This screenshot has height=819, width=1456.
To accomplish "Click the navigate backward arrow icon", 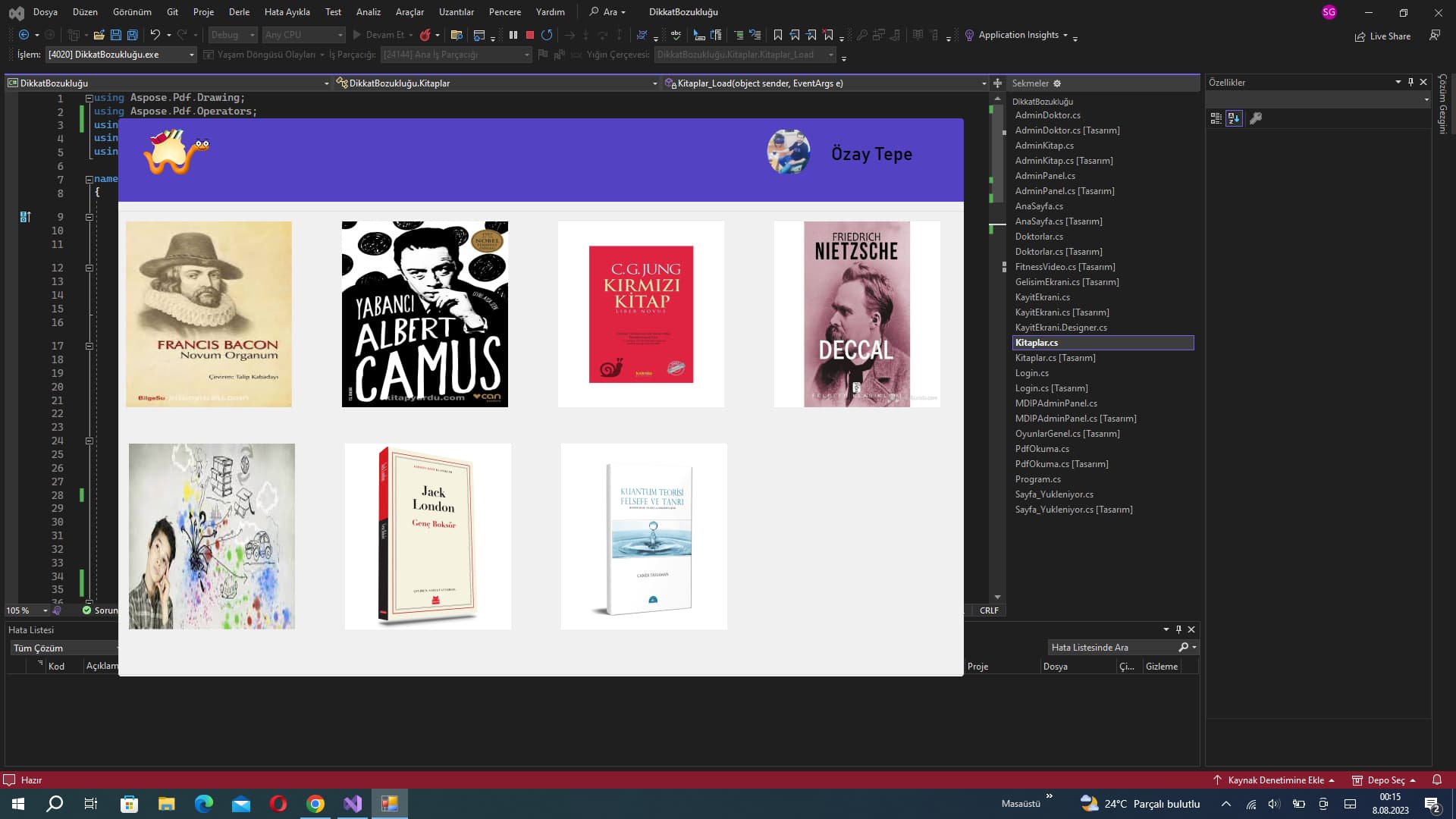I will click(24, 35).
